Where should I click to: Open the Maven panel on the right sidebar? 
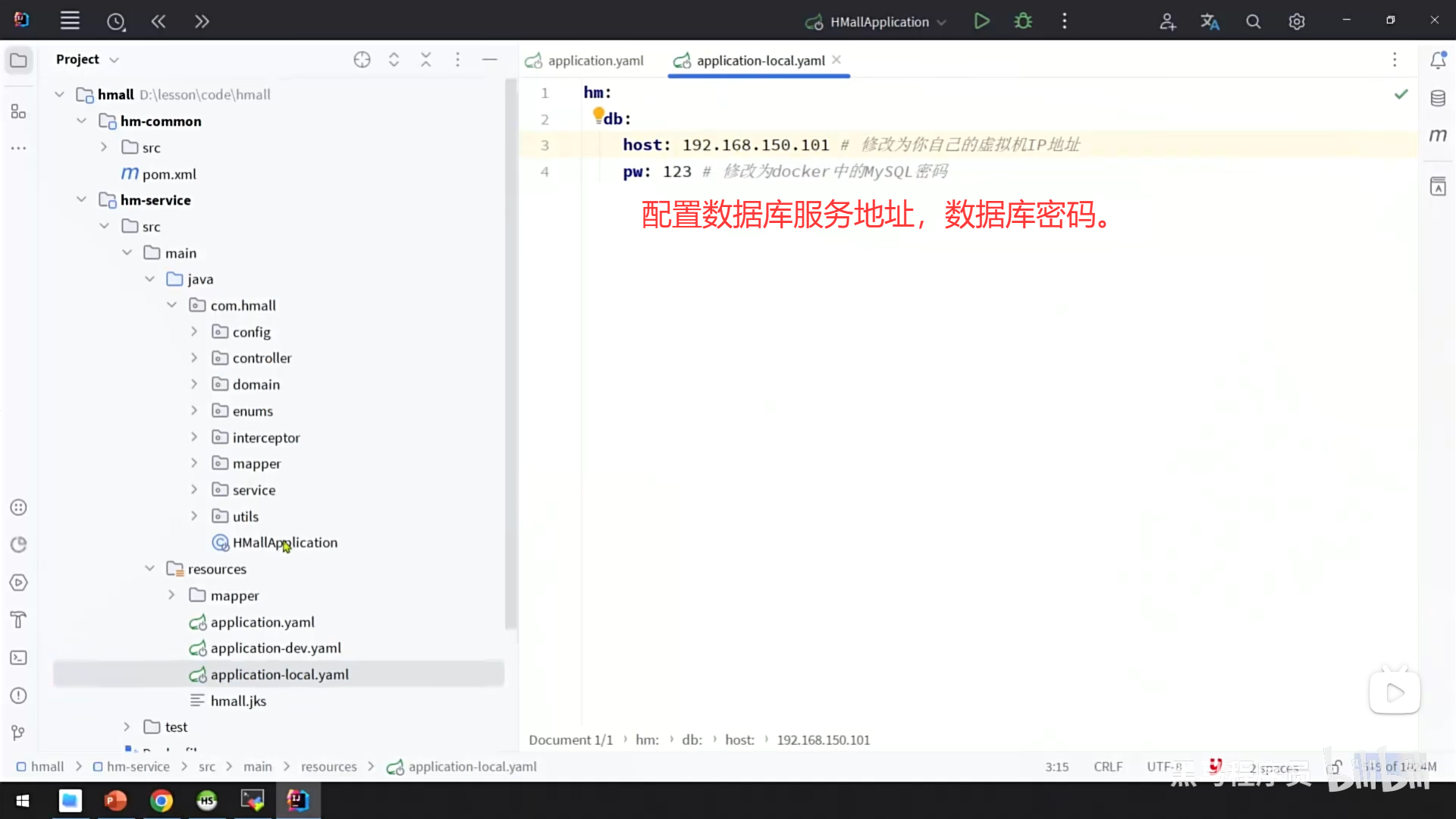point(1438,135)
